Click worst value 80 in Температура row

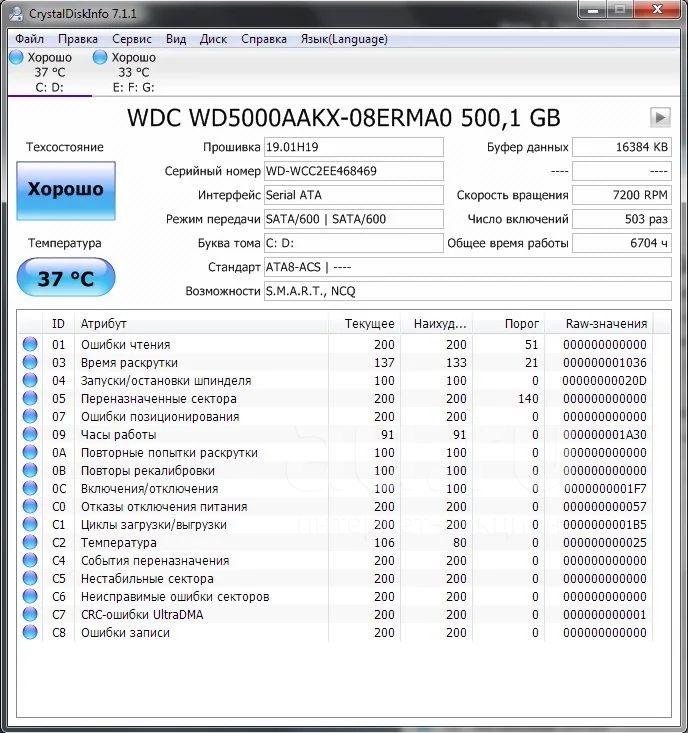[x=459, y=542]
